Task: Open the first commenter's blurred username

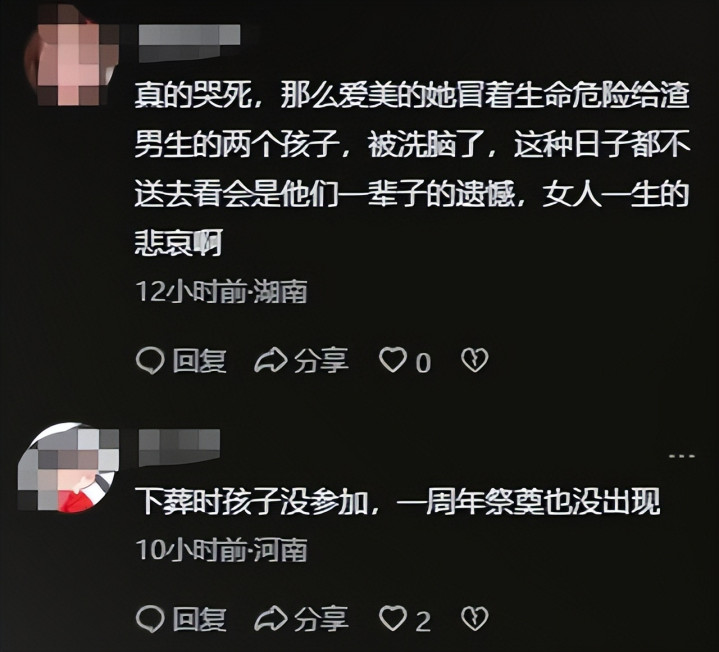Action: click(189, 43)
